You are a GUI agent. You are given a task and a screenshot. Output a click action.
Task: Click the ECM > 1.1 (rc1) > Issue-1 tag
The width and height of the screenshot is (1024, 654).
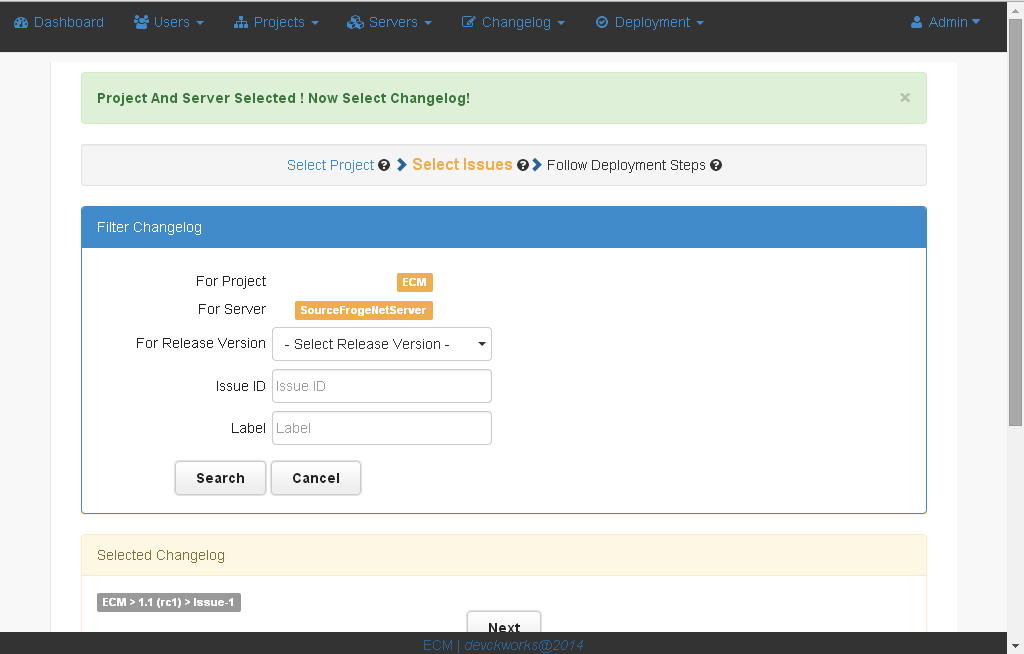coord(168,602)
